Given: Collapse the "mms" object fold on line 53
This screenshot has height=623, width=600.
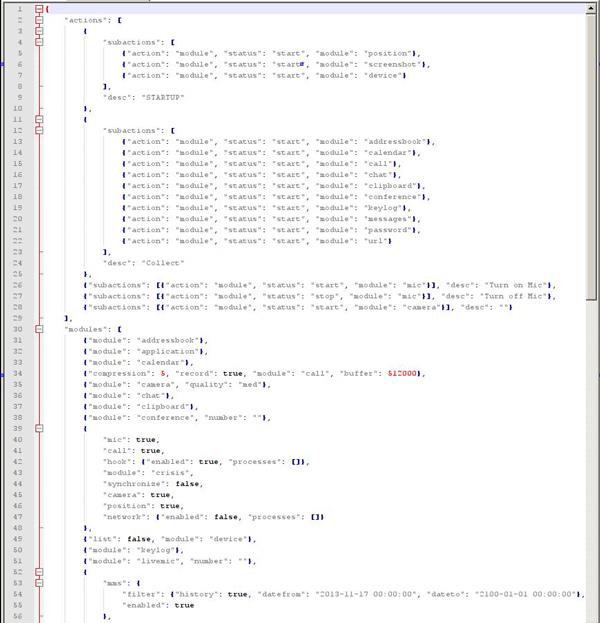Looking at the screenshot, I should (39, 580).
